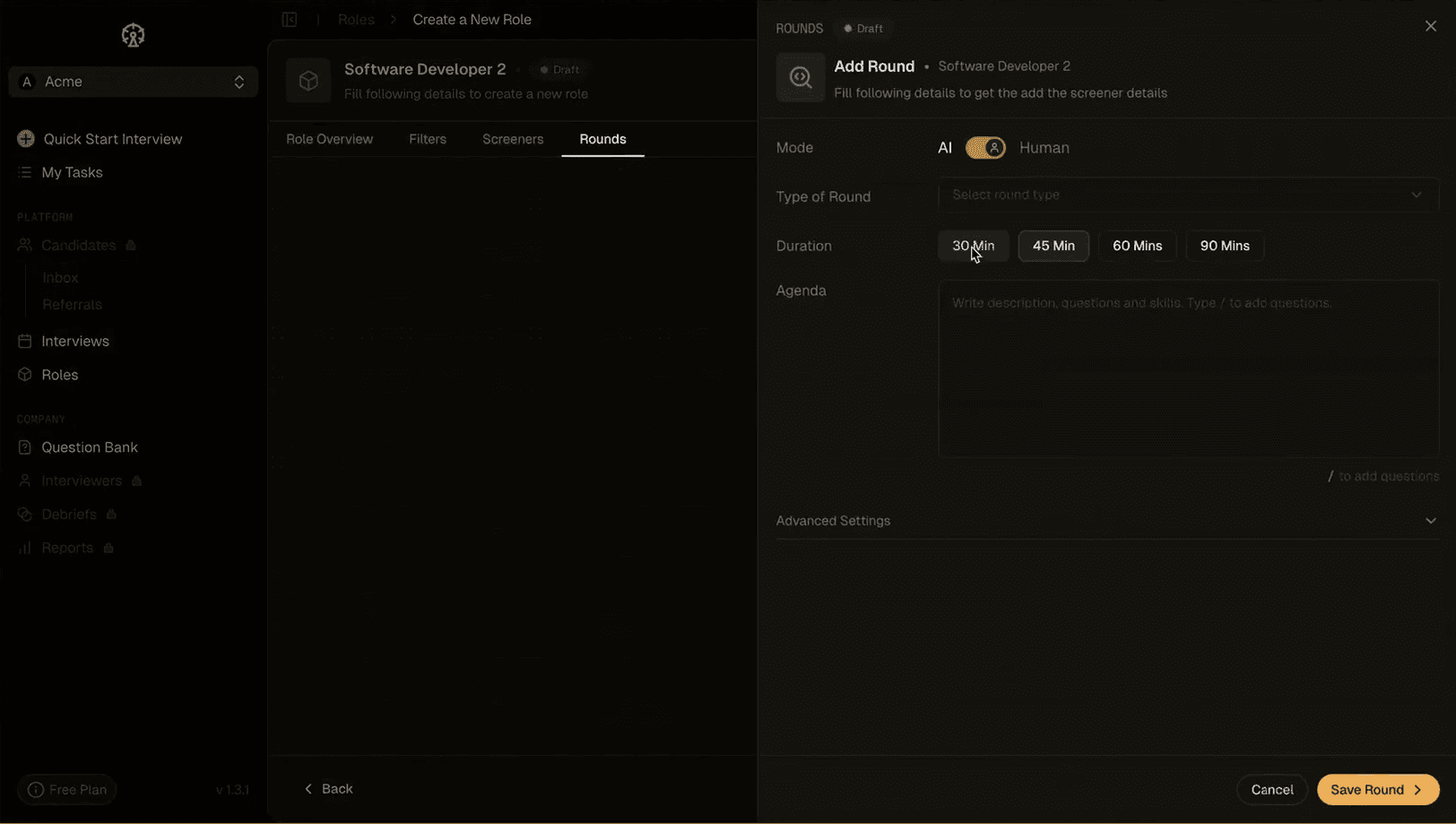The image size is (1456, 824).
Task: Click the lock icon next to Debriefs
Action: pyautogui.click(x=111, y=515)
